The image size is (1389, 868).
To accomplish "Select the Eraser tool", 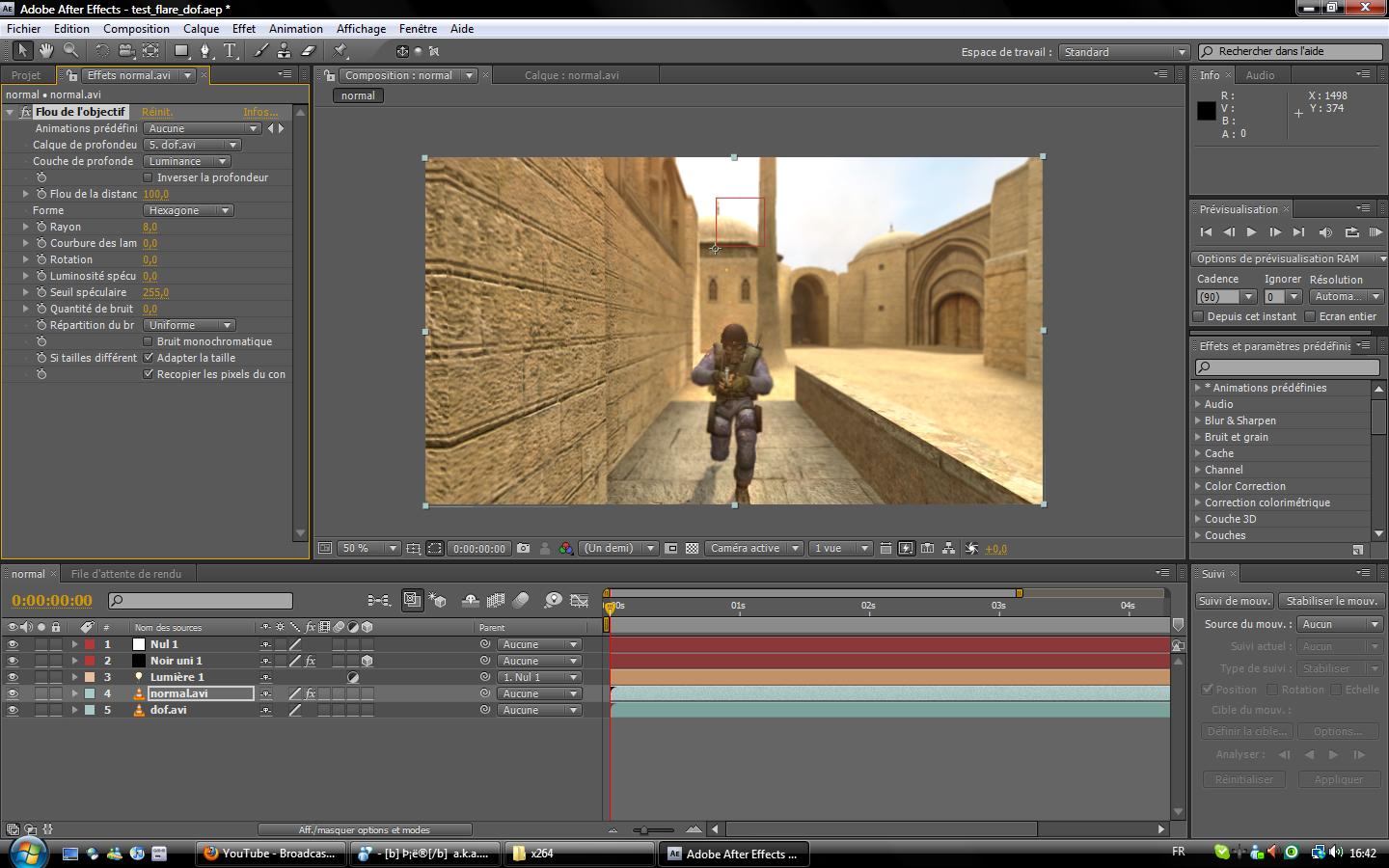I will [x=309, y=50].
